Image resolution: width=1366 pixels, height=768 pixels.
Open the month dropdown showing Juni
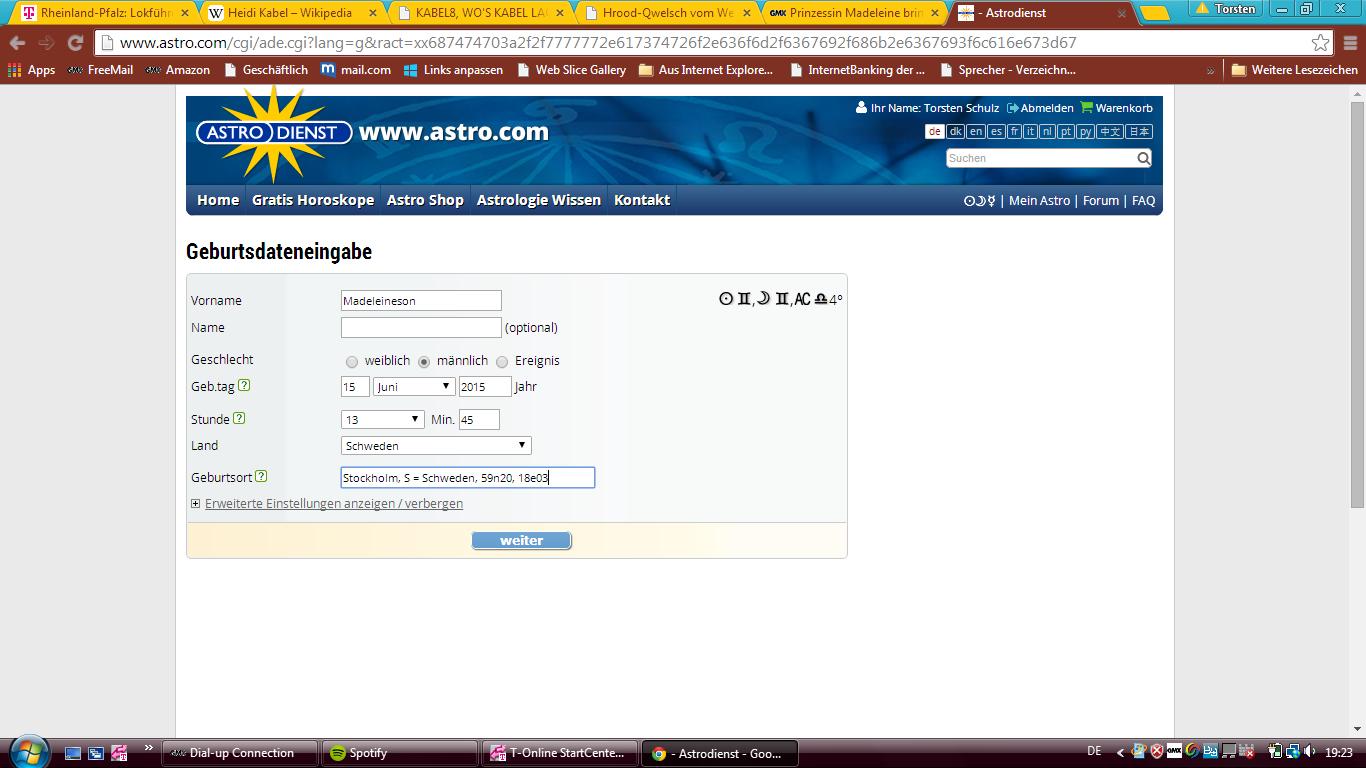coord(414,387)
